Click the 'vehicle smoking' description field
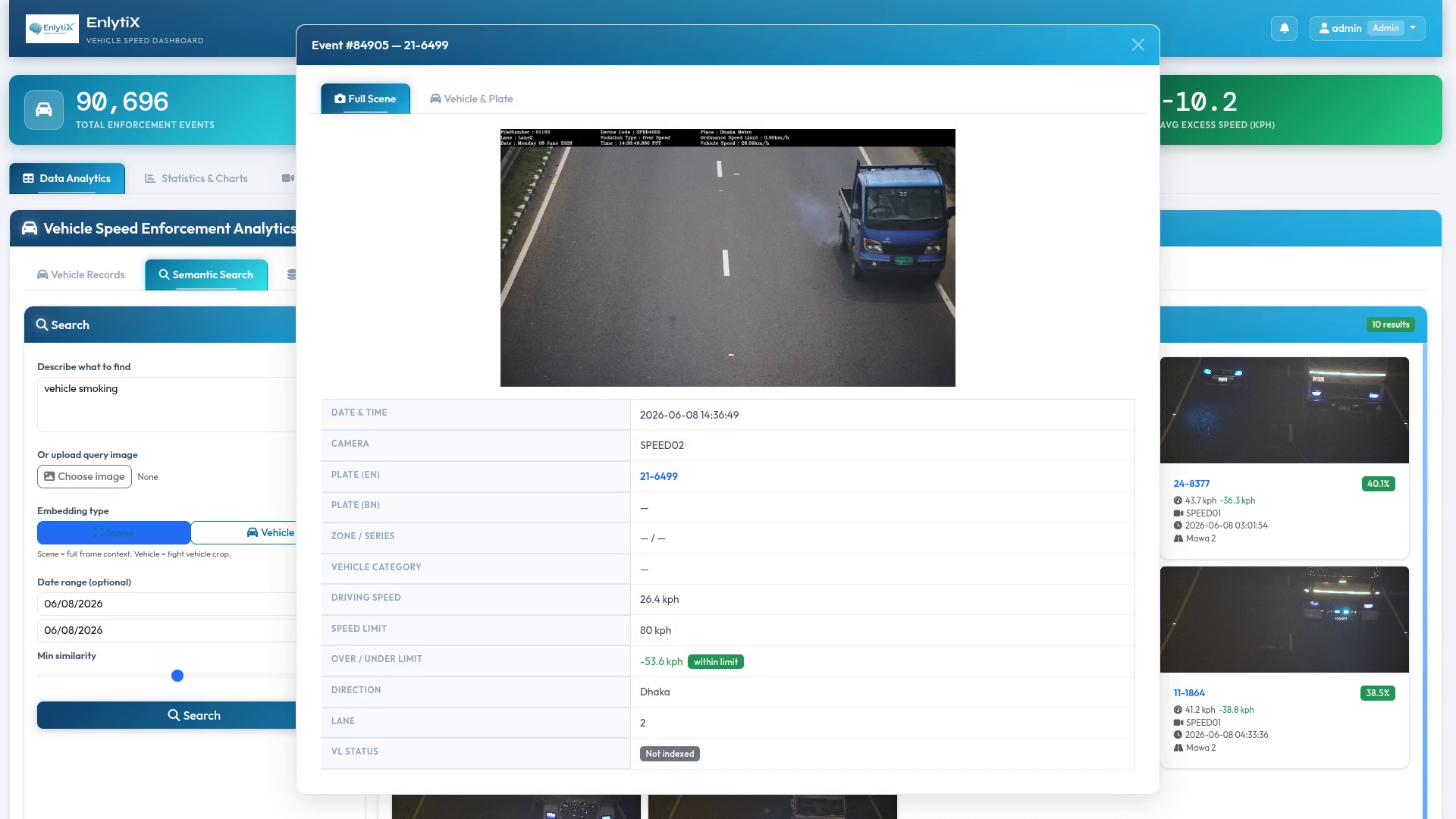This screenshot has width=1456, height=819. point(167,404)
